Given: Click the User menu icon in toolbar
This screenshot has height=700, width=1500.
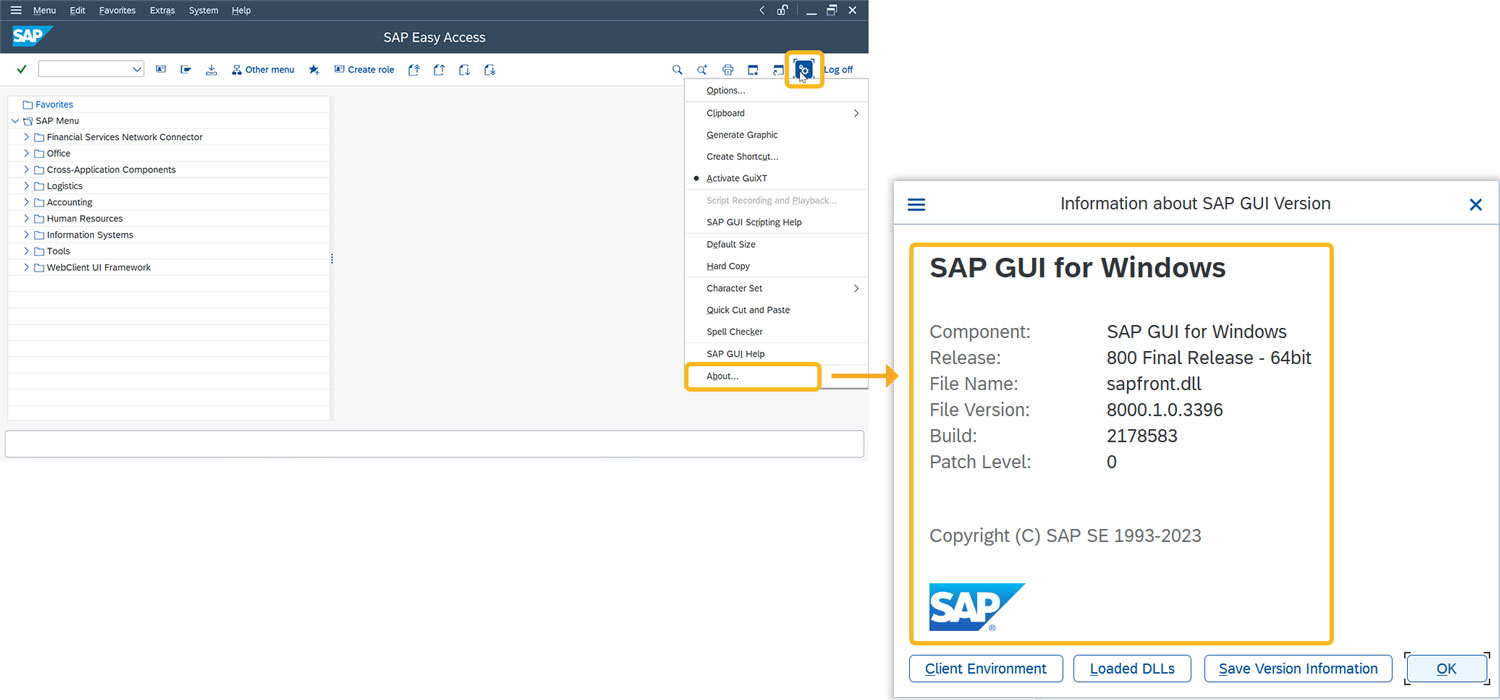Looking at the screenshot, I should [161, 70].
